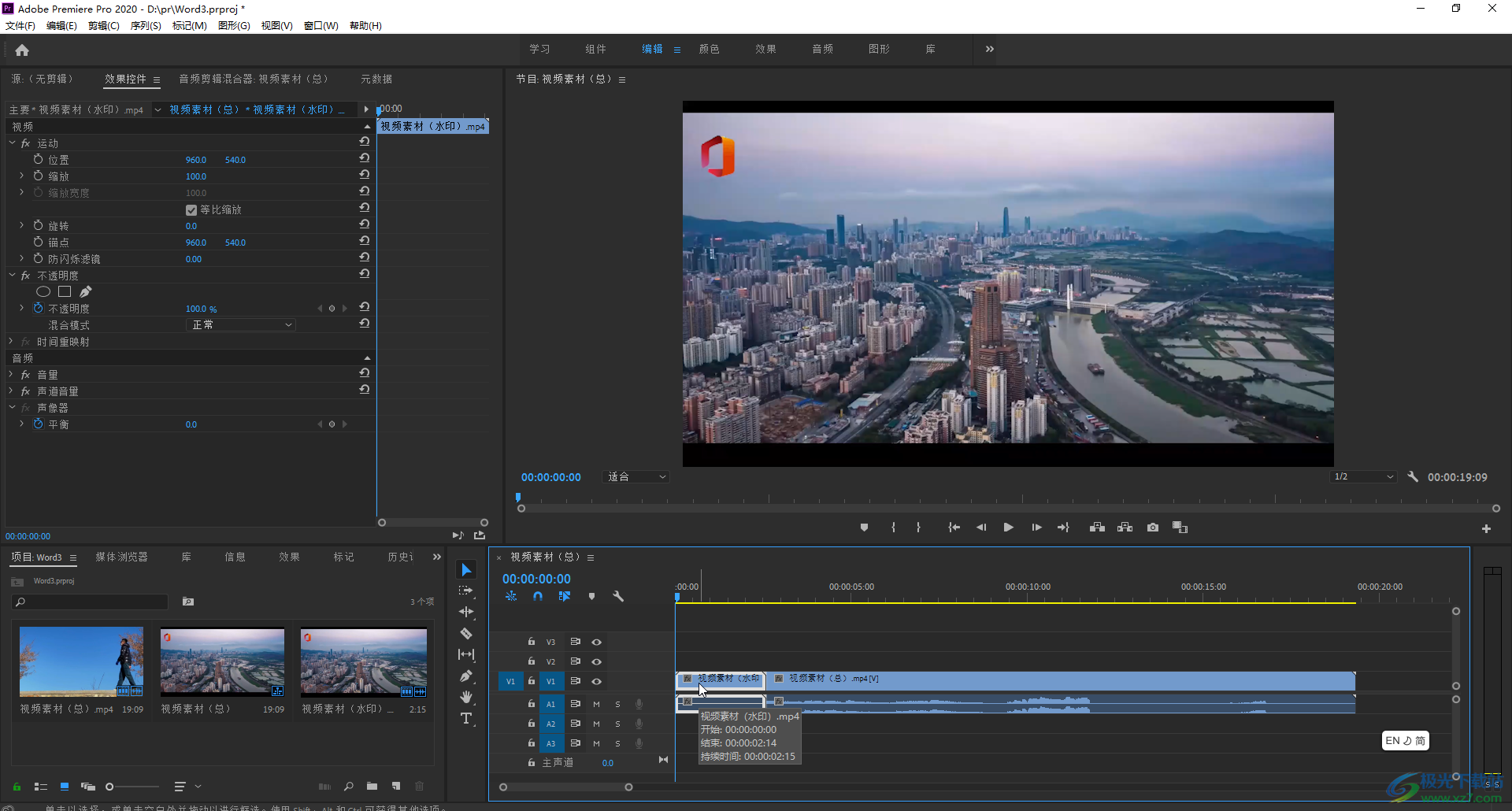Expand the Volume audio effect
Screen dimensions: 1512x811
(12, 375)
